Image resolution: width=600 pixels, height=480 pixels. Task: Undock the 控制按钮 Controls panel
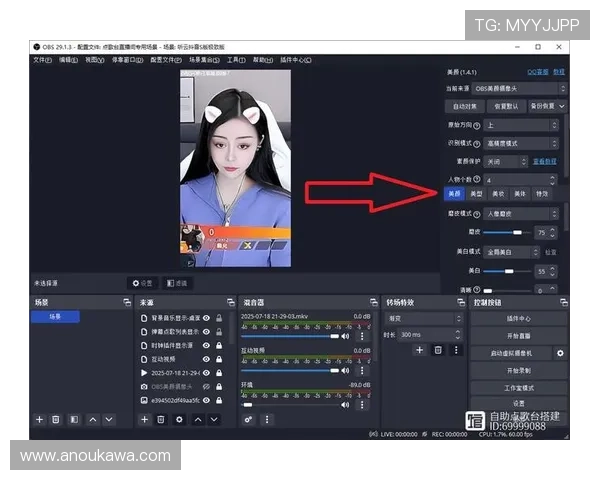click(x=564, y=302)
